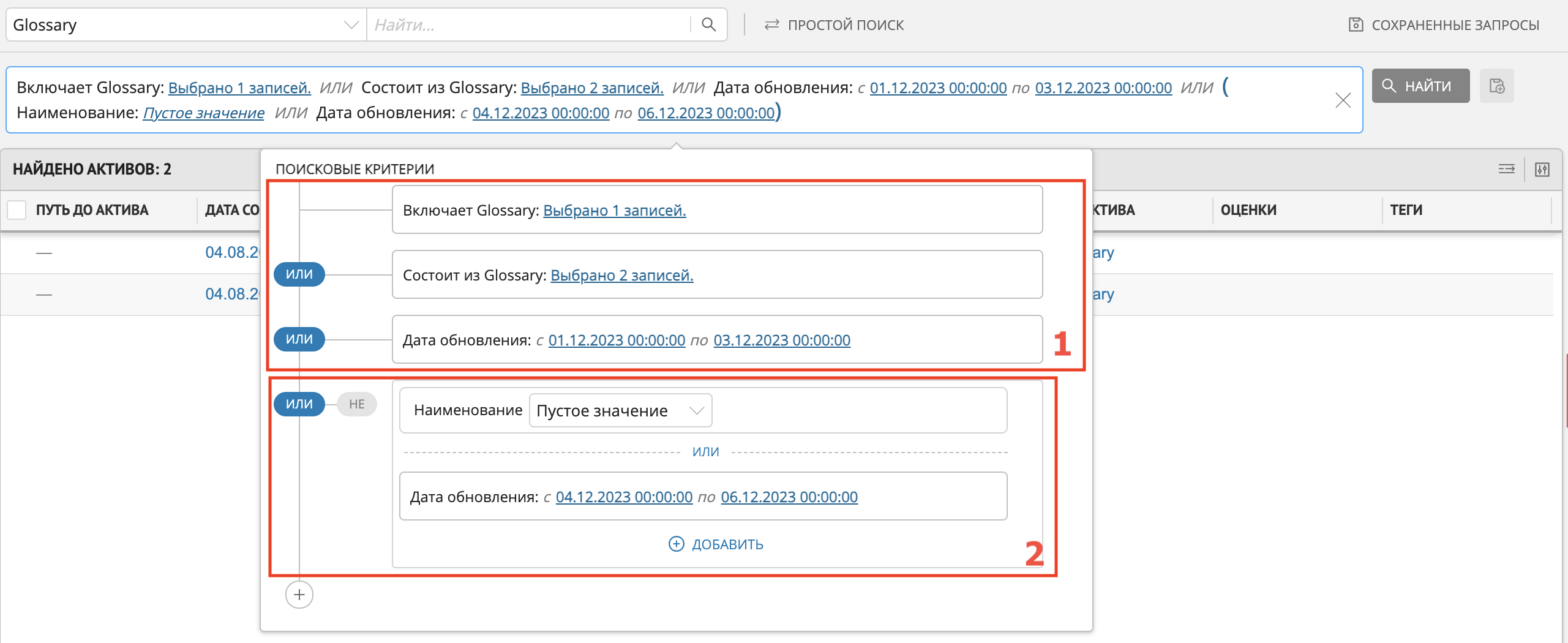The width and height of the screenshot is (1568, 643).
Task: Click the dashed ИЛИ separator inside the group
Action: coord(705,452)
